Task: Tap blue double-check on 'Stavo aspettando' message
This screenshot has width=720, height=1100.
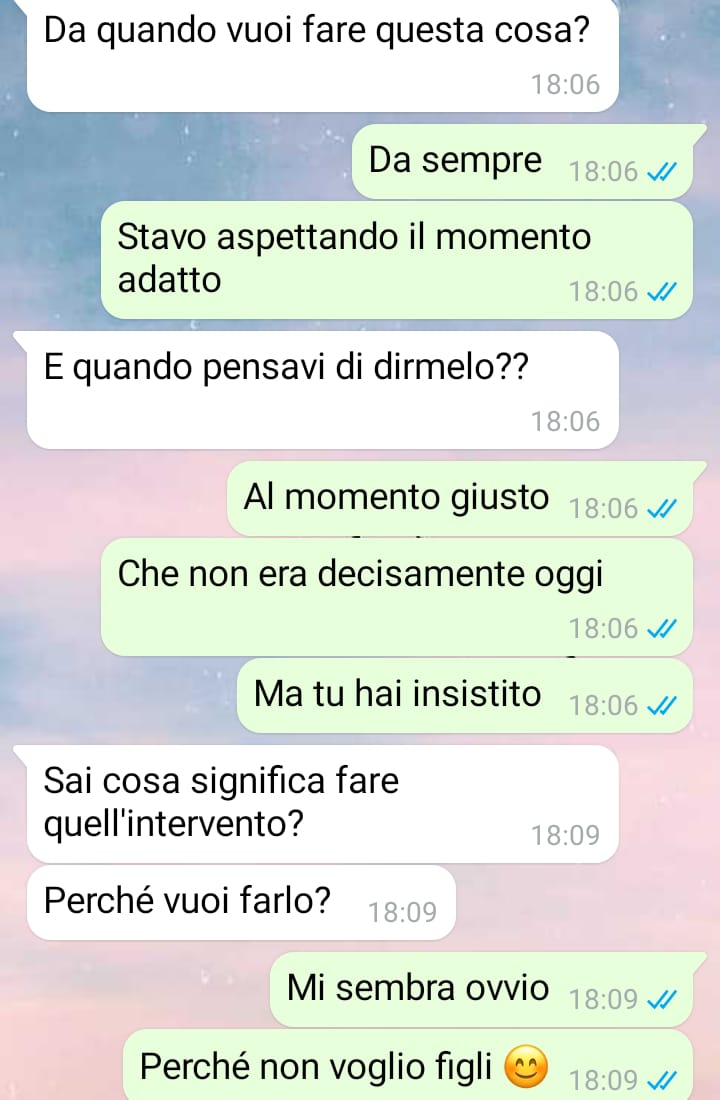Action: coord(662,291)
